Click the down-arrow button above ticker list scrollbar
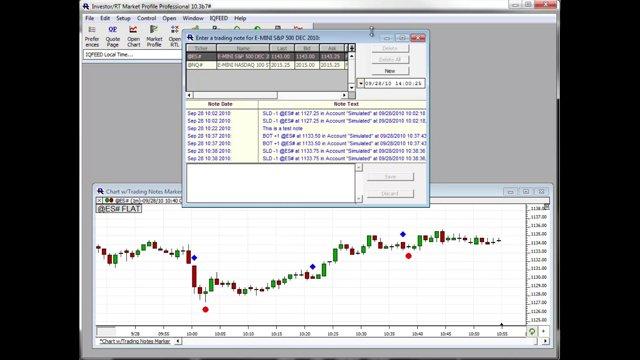Screen dimensions: 640x360 pos(351,48)
